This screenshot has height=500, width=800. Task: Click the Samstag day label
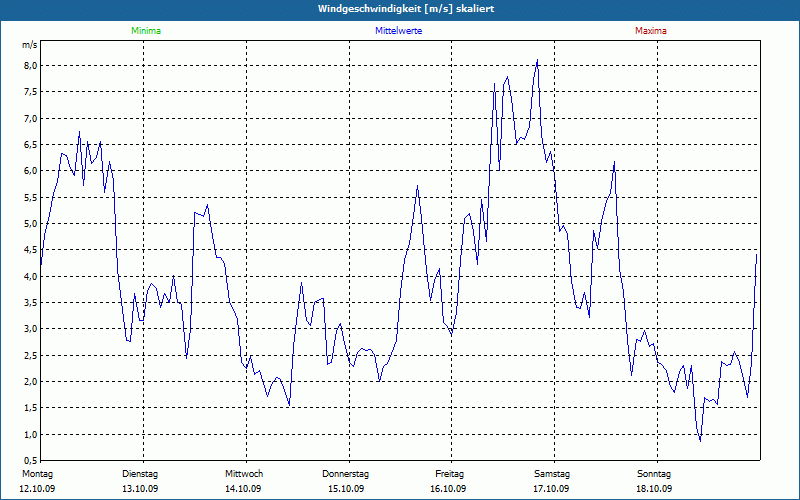[552, 474]
